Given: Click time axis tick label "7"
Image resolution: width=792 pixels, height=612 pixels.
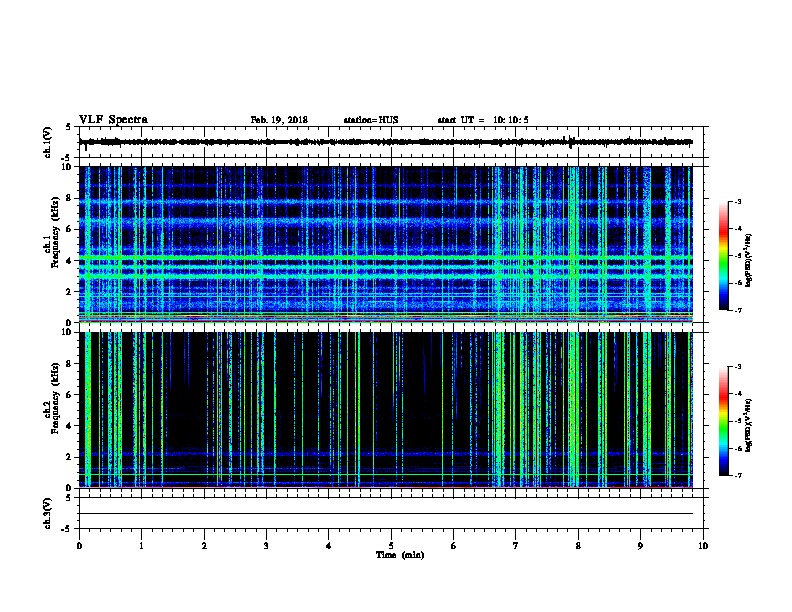Looking at the screenshot, I should [x=516, y=546].
